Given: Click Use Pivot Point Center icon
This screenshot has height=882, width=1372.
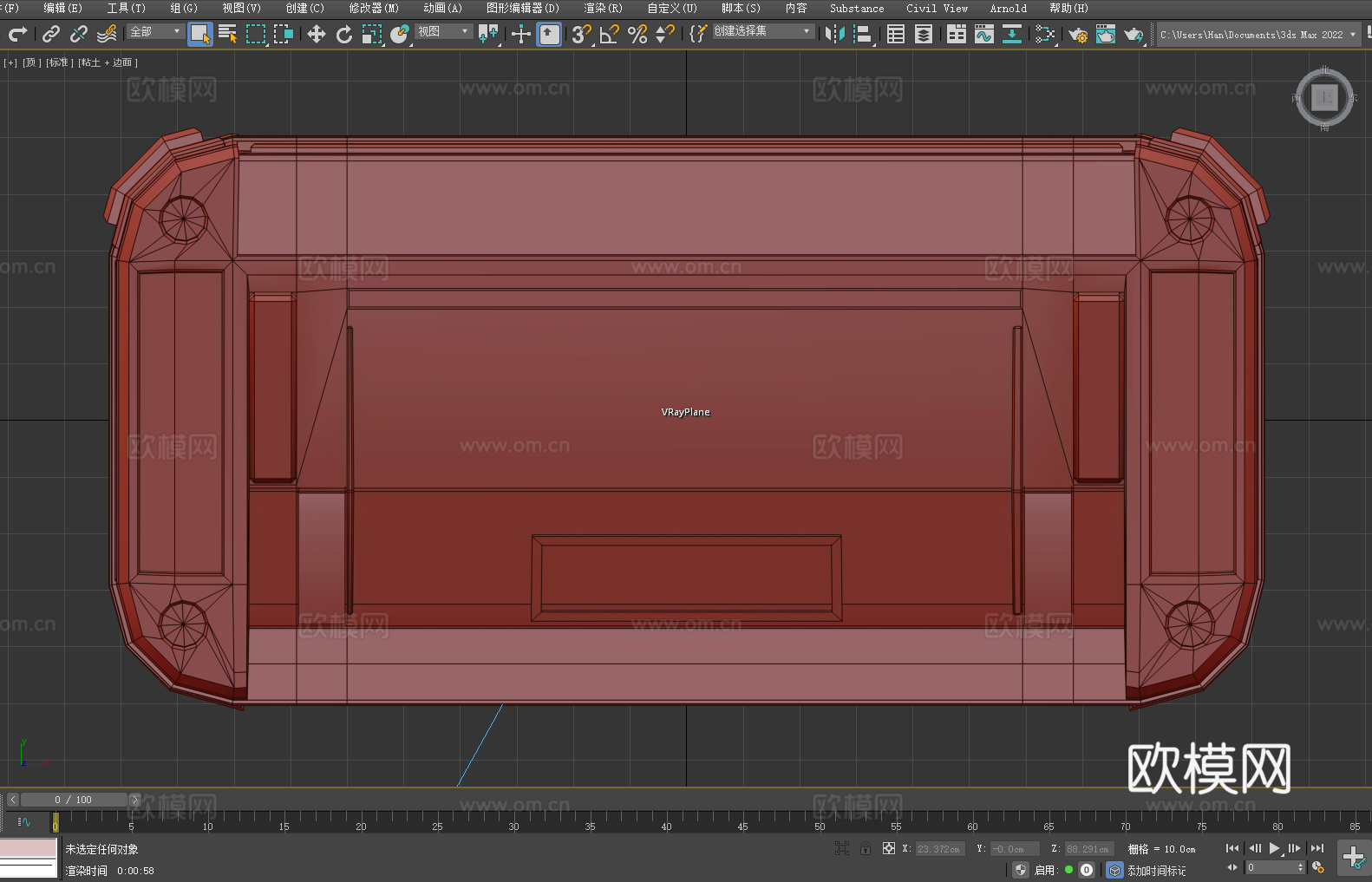Looking at the screenshot, I should 488,34.
